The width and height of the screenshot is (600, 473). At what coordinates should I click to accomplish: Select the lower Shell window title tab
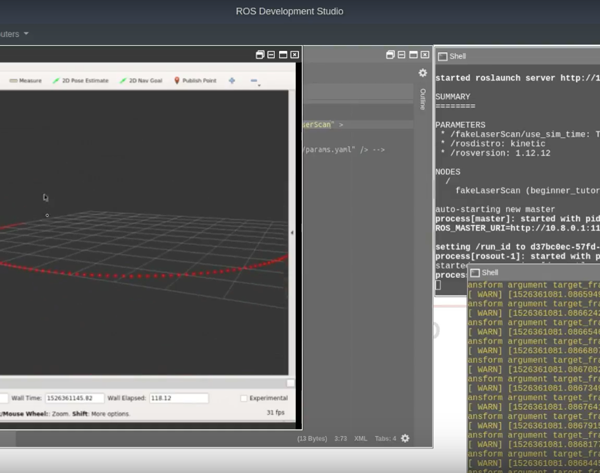490,272
